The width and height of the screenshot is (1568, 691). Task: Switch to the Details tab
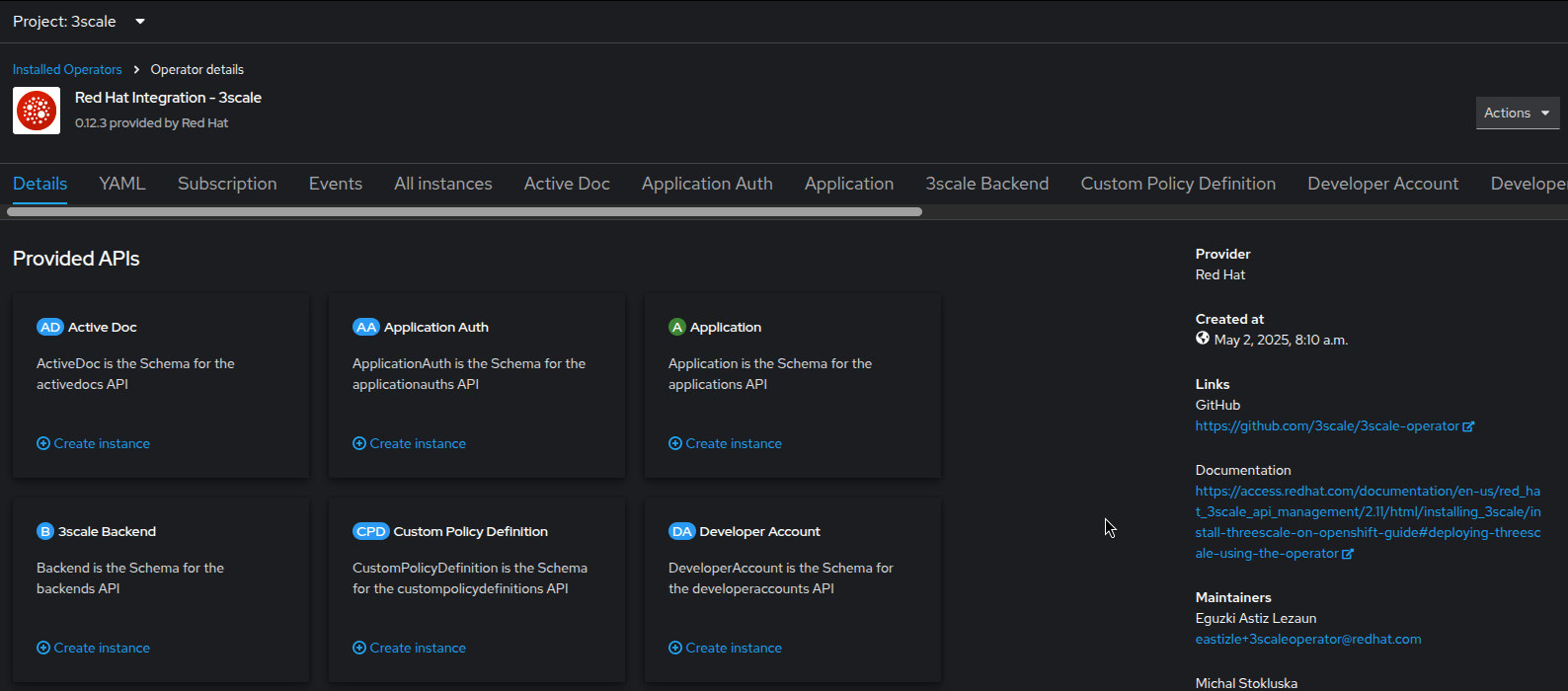click(40, 184)
